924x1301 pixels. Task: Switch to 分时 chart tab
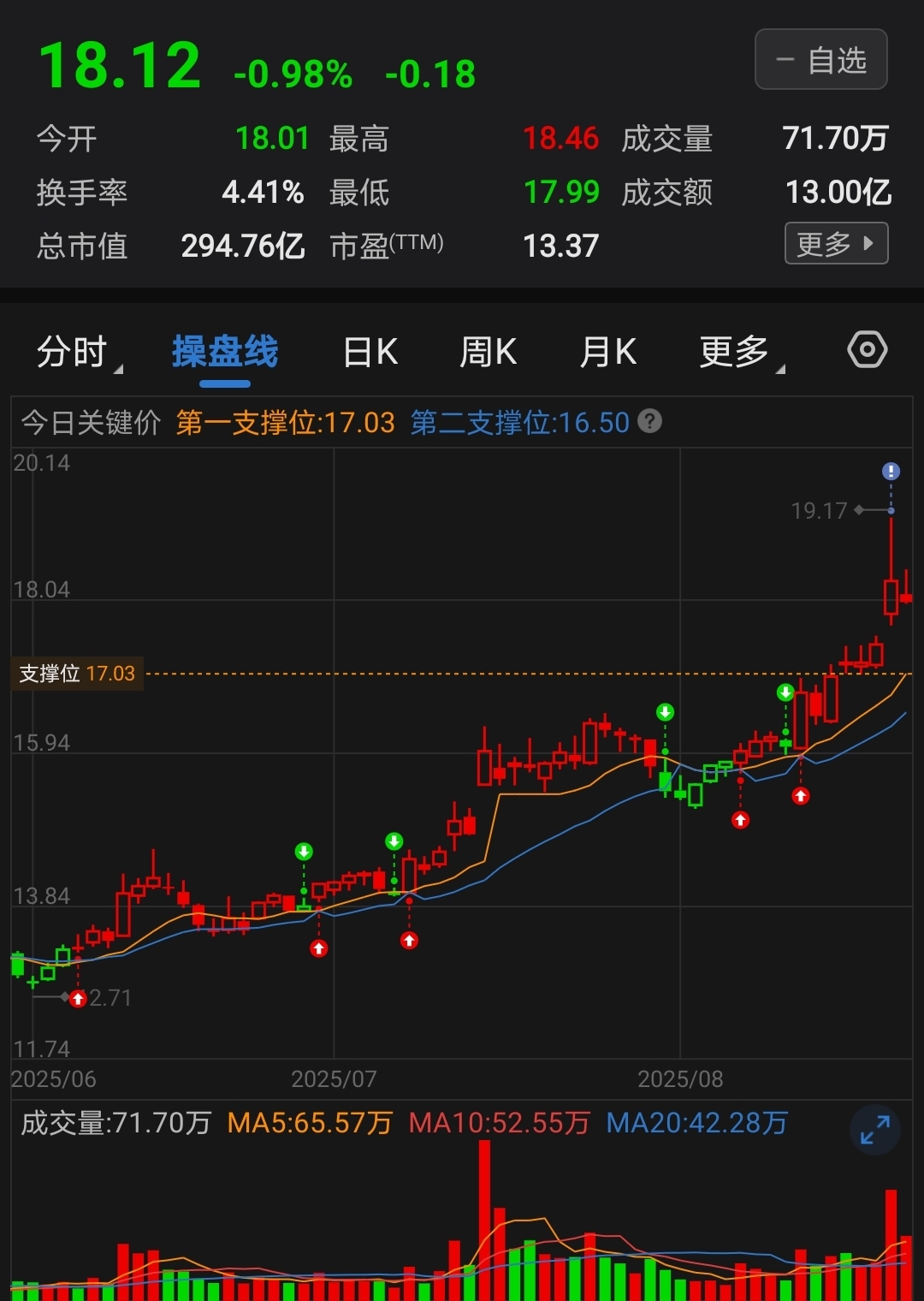(x=72, y=352)
